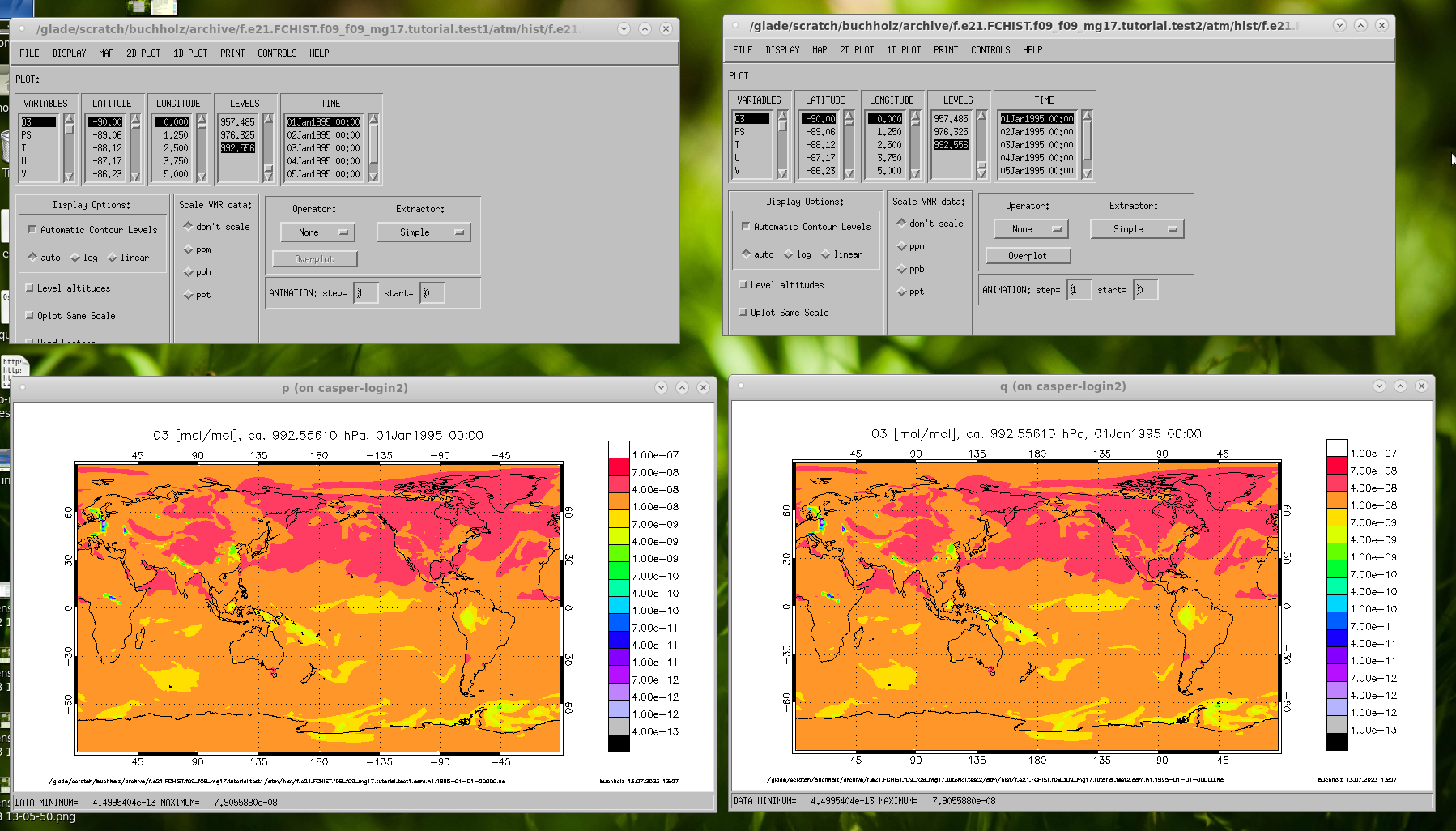The width and height of the screenshot is (1456, 831).
Task: Open CONTROLS menu in test2 window
Action: pos(990,50)
